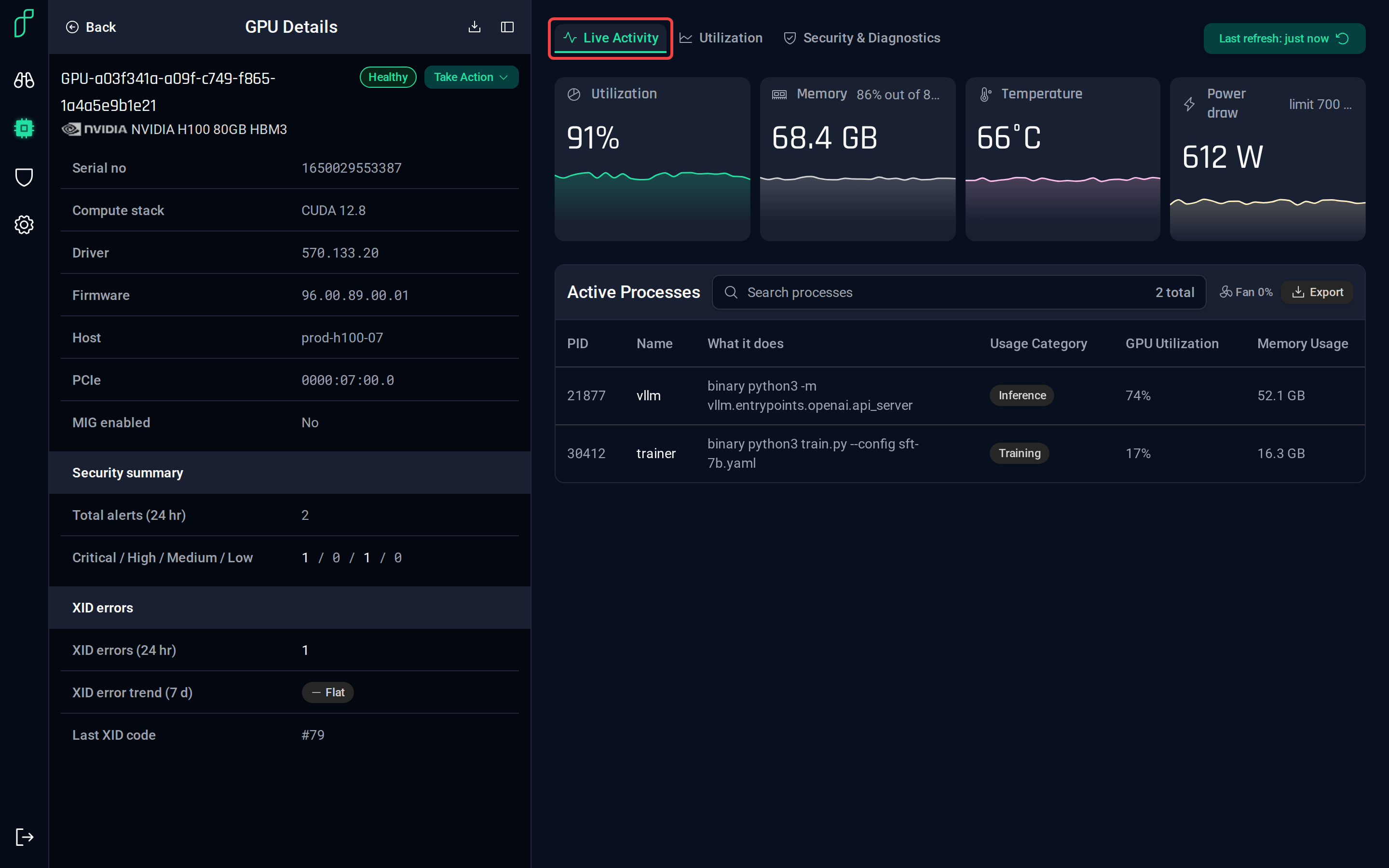The width and height of the screenshot is (1389, 868).
Task: Export the active processes list
Action: [1317, 292]
